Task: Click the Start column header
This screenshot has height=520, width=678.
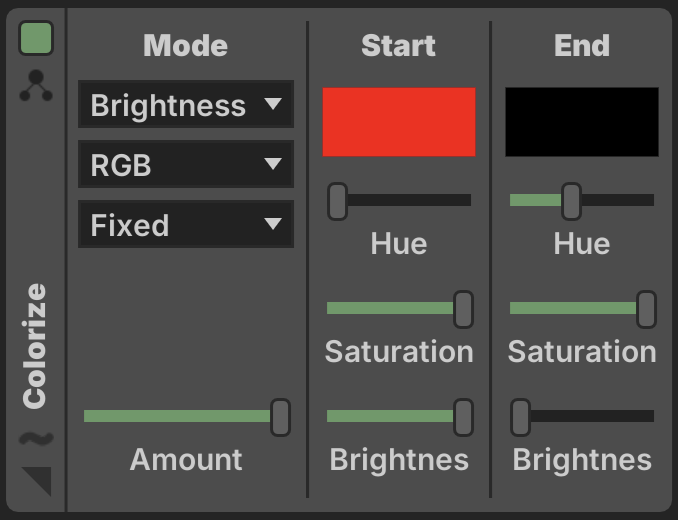Action: point(399,45)
